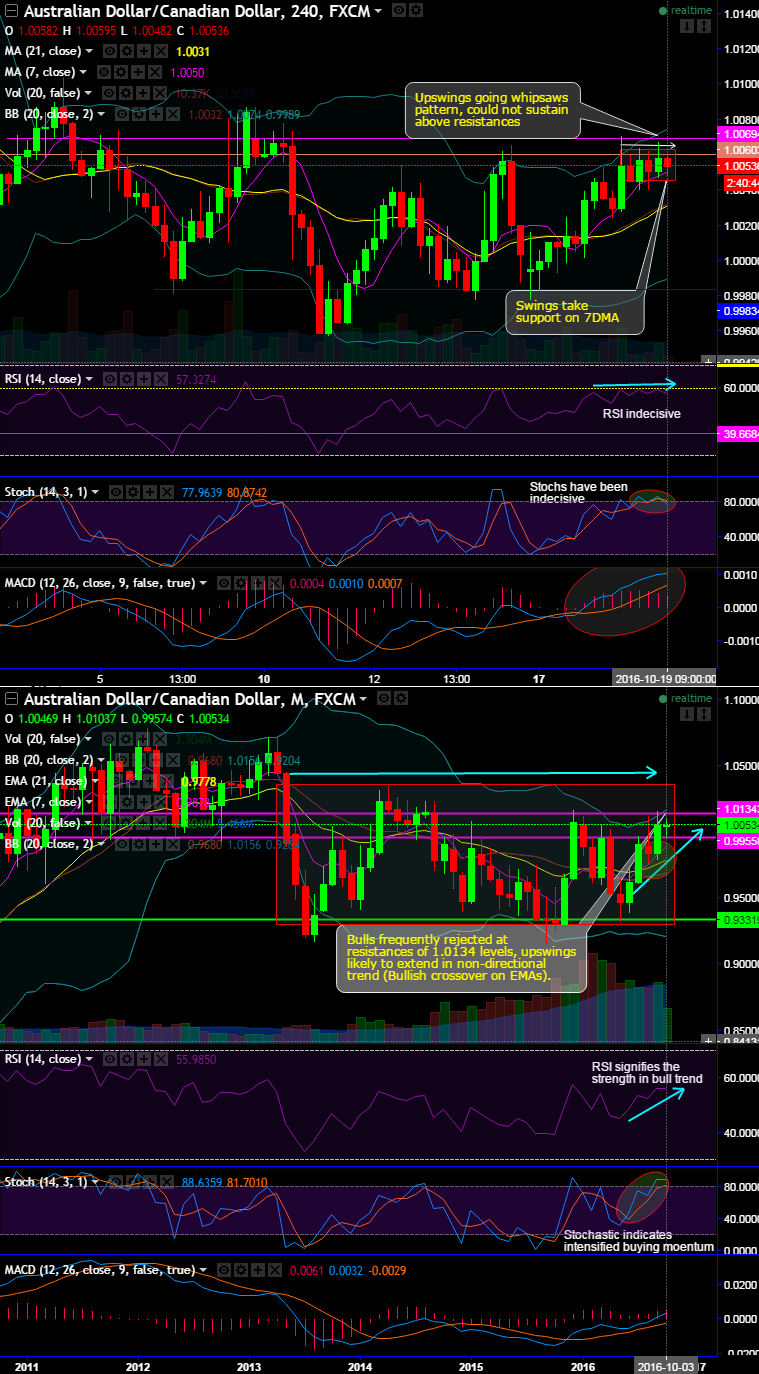
Task: Click double-arrow scale icon under top realtime label
Action: click(x=704, y=26)
